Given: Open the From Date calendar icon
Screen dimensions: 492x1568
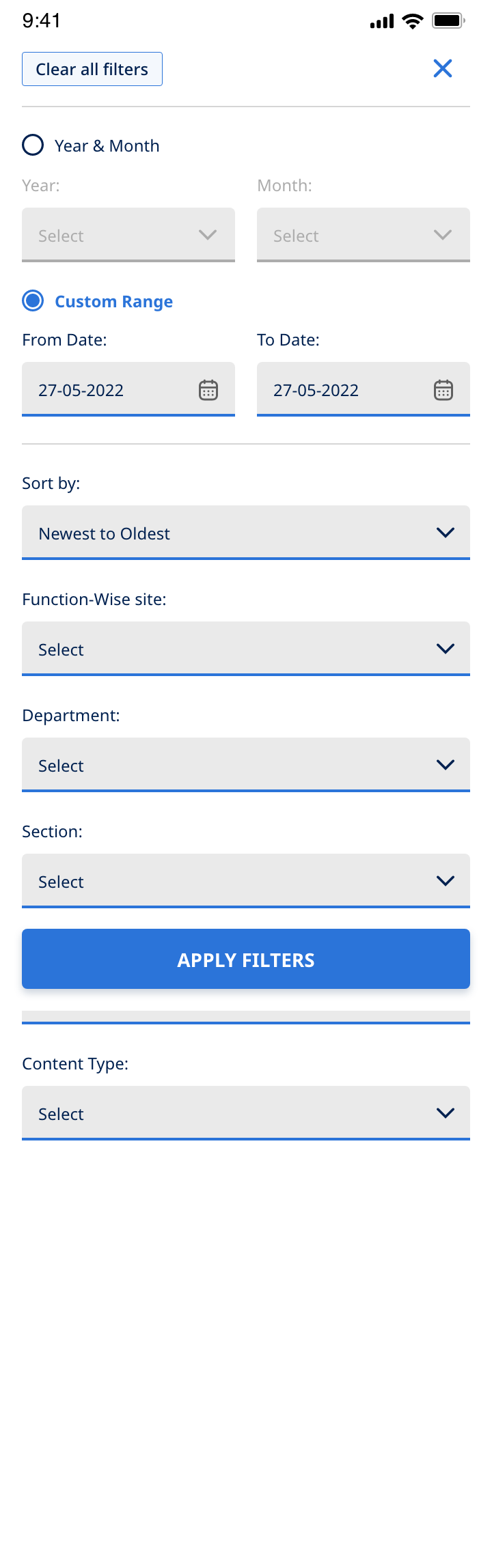Looking at the screenshot, I should click(x=208, y=390).
